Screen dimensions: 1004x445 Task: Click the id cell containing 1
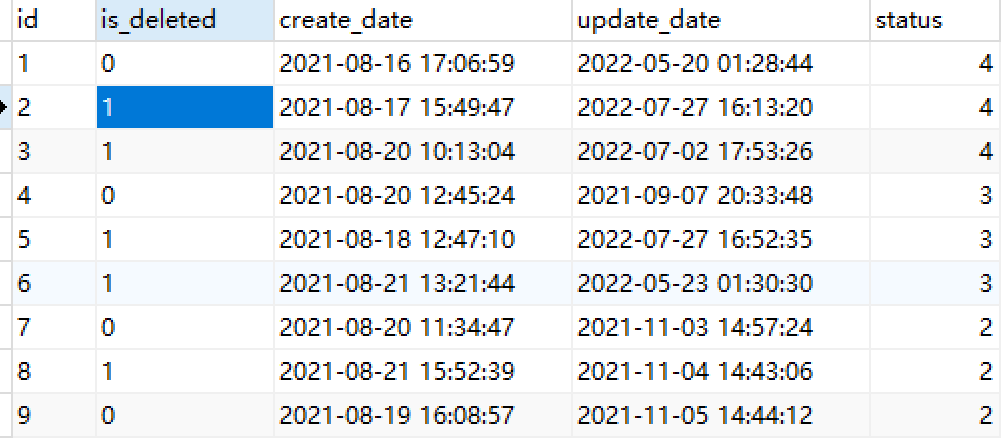click(x=52, y=64)
